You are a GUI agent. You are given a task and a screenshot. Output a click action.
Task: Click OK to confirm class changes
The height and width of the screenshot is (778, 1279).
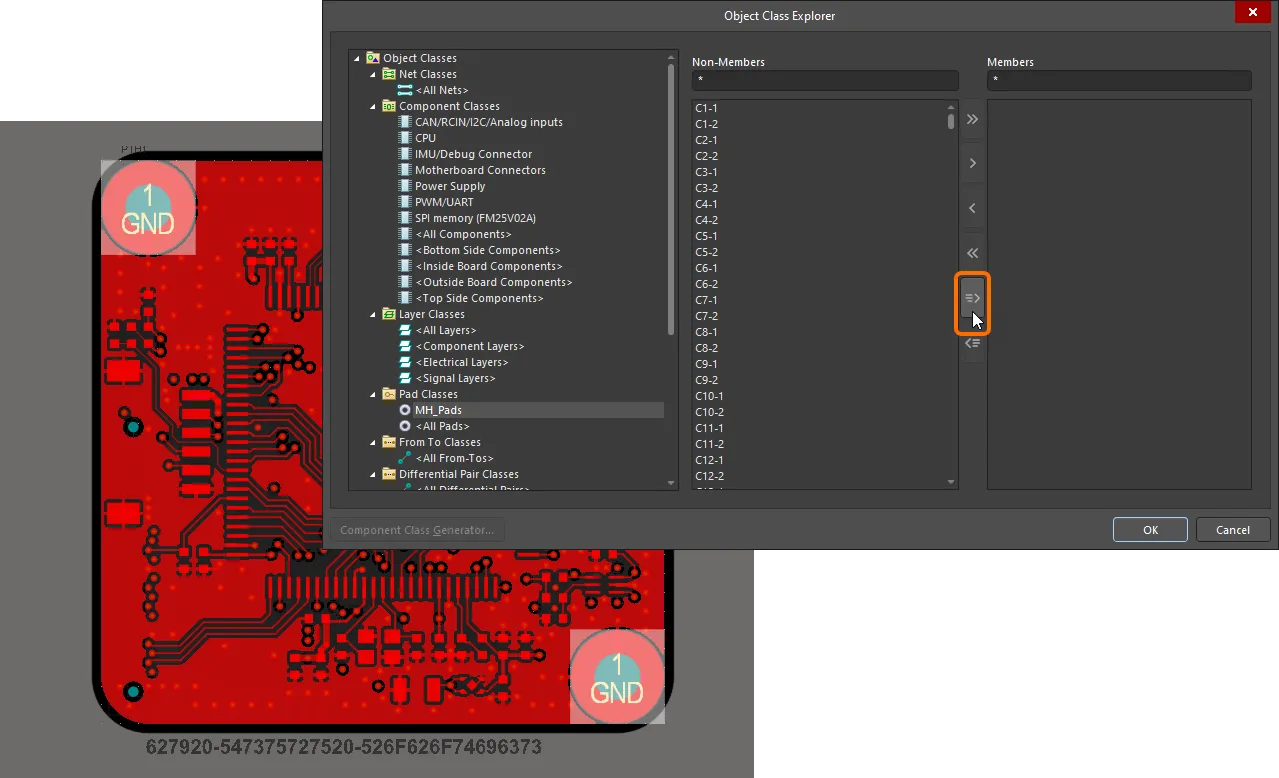1150,530
